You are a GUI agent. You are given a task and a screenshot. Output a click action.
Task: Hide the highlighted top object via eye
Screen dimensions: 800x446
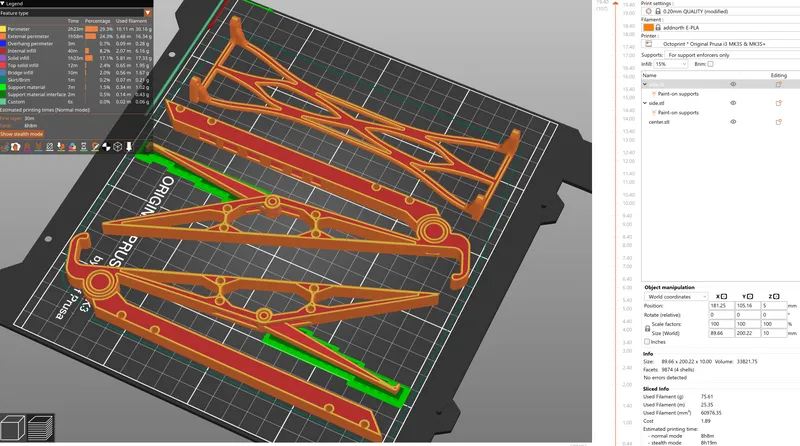(733, 84)
